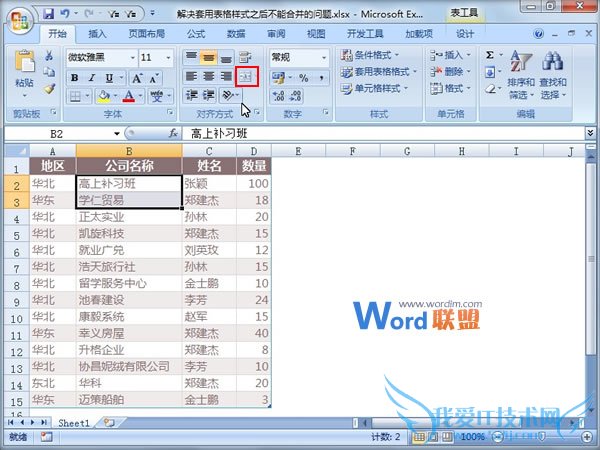Increase font size with large A
This screenshot has height=450, width=600.
tap(137, 79)
